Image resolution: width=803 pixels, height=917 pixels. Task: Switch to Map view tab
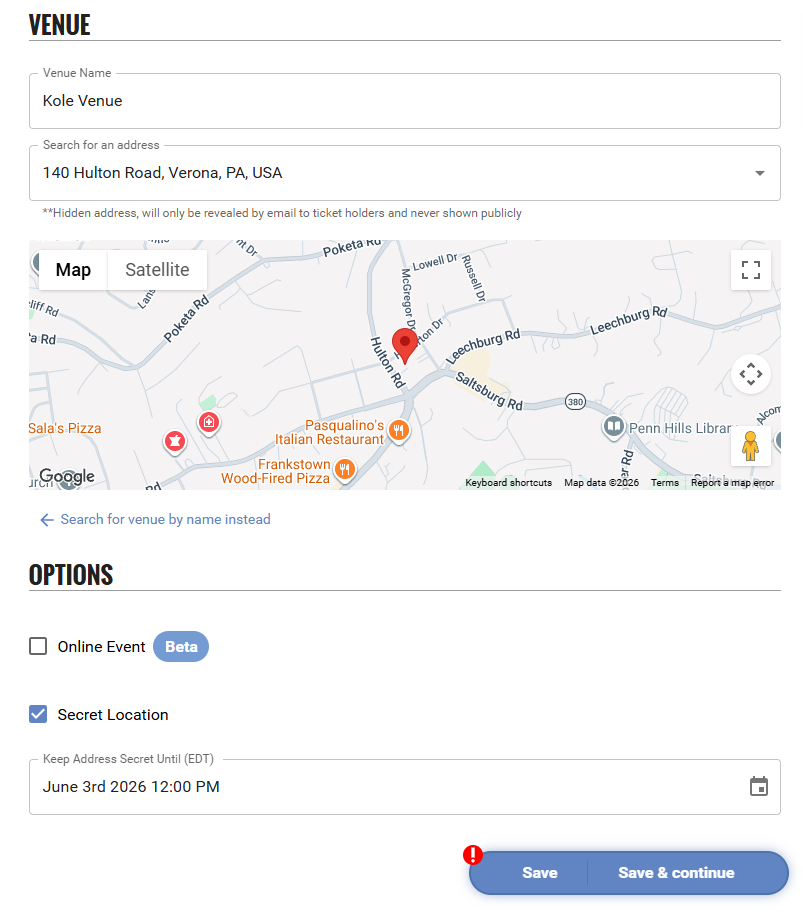pos(73,270)
